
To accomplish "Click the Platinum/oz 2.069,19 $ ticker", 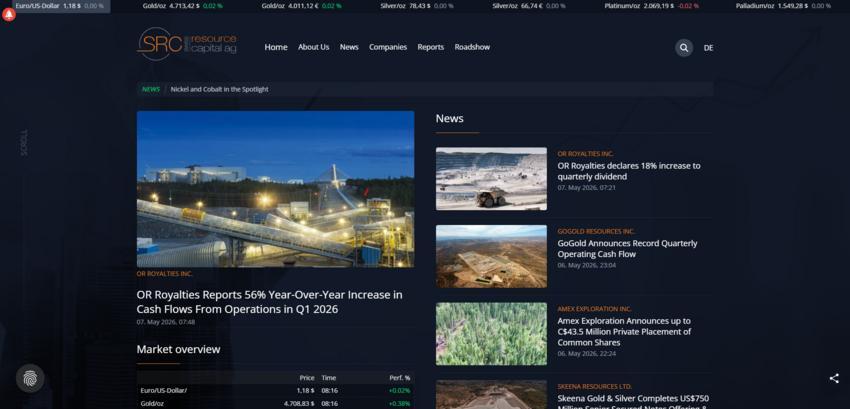I will pos(651,6).
